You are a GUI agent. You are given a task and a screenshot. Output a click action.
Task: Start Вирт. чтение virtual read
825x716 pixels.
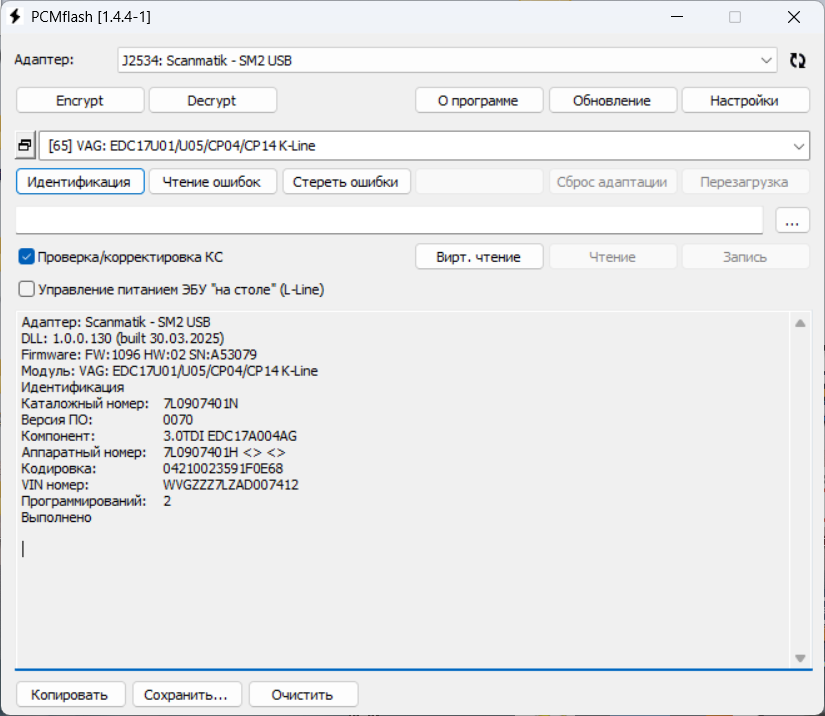click(479, 257)
